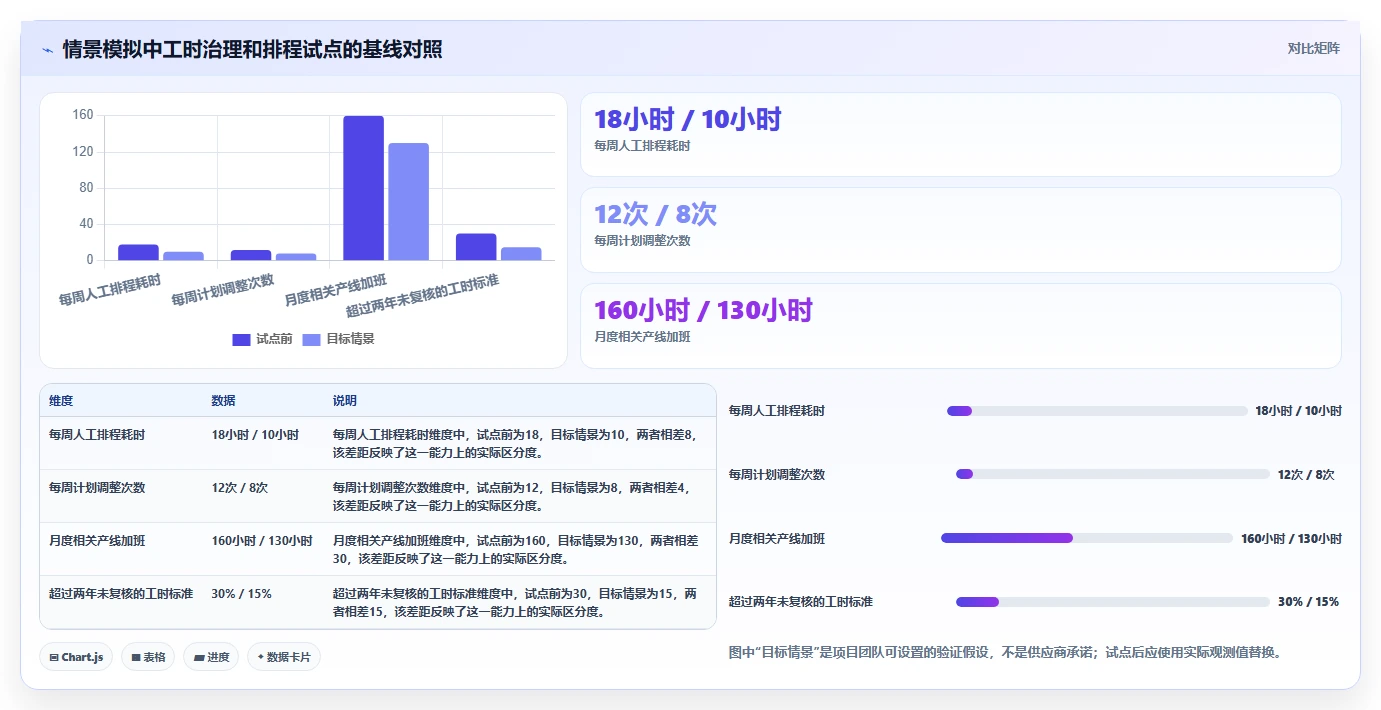Select the 18小时 / 10小时 data card
This screenshot has height=710, width=1381.
tap(960, 135)
